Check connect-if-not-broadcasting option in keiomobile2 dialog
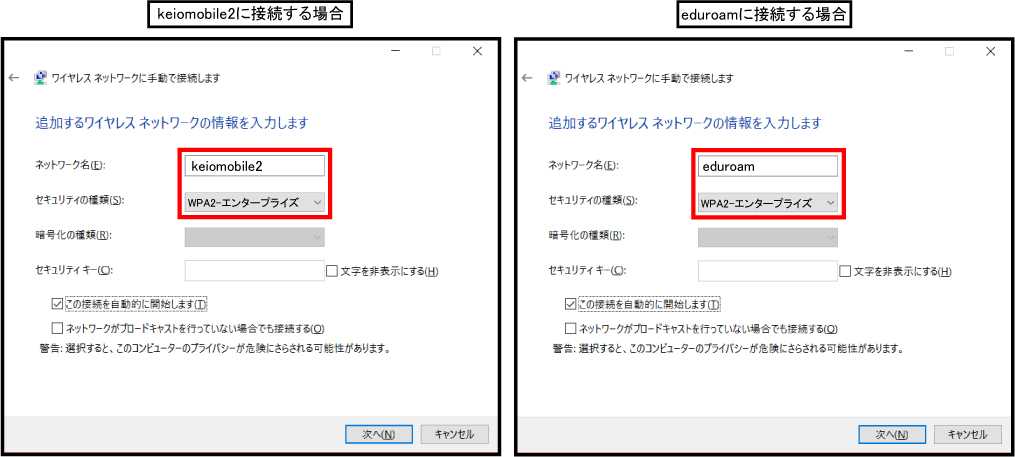The width and height of the screenshot is (1015, 457). click(57, 328)
